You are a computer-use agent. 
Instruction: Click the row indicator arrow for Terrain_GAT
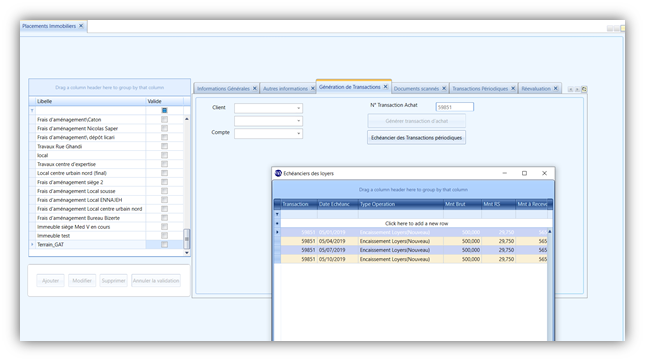point(32,245)
